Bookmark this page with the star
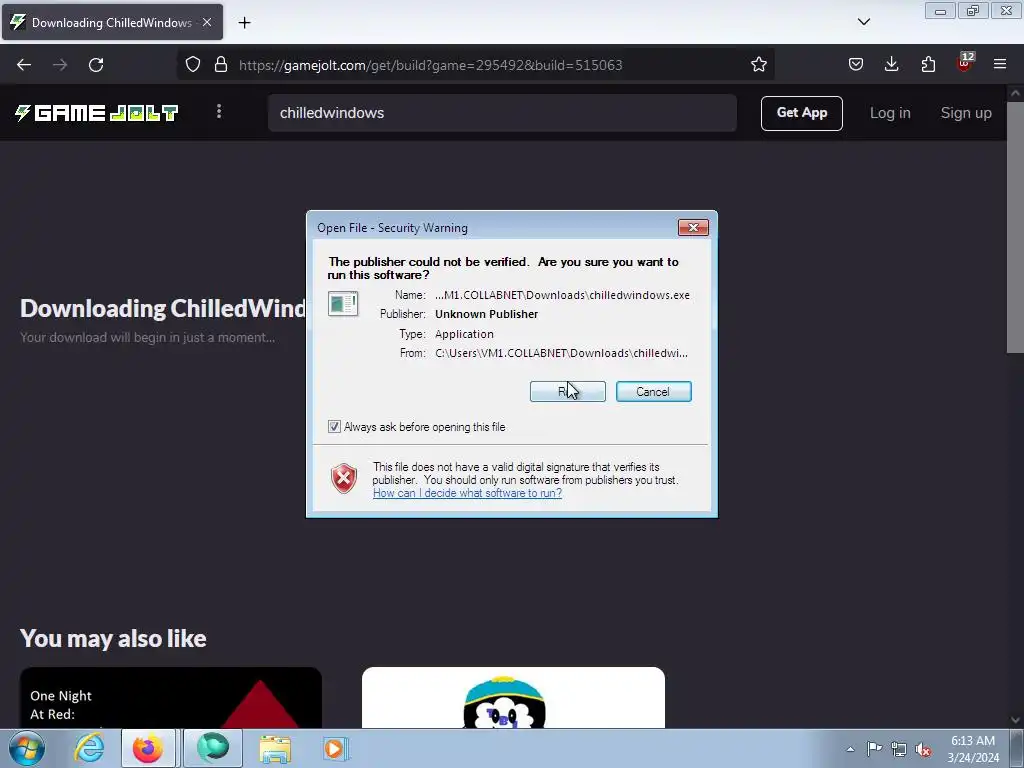Viewport: 1024px width, 768px height. click(x=758, y=65)
